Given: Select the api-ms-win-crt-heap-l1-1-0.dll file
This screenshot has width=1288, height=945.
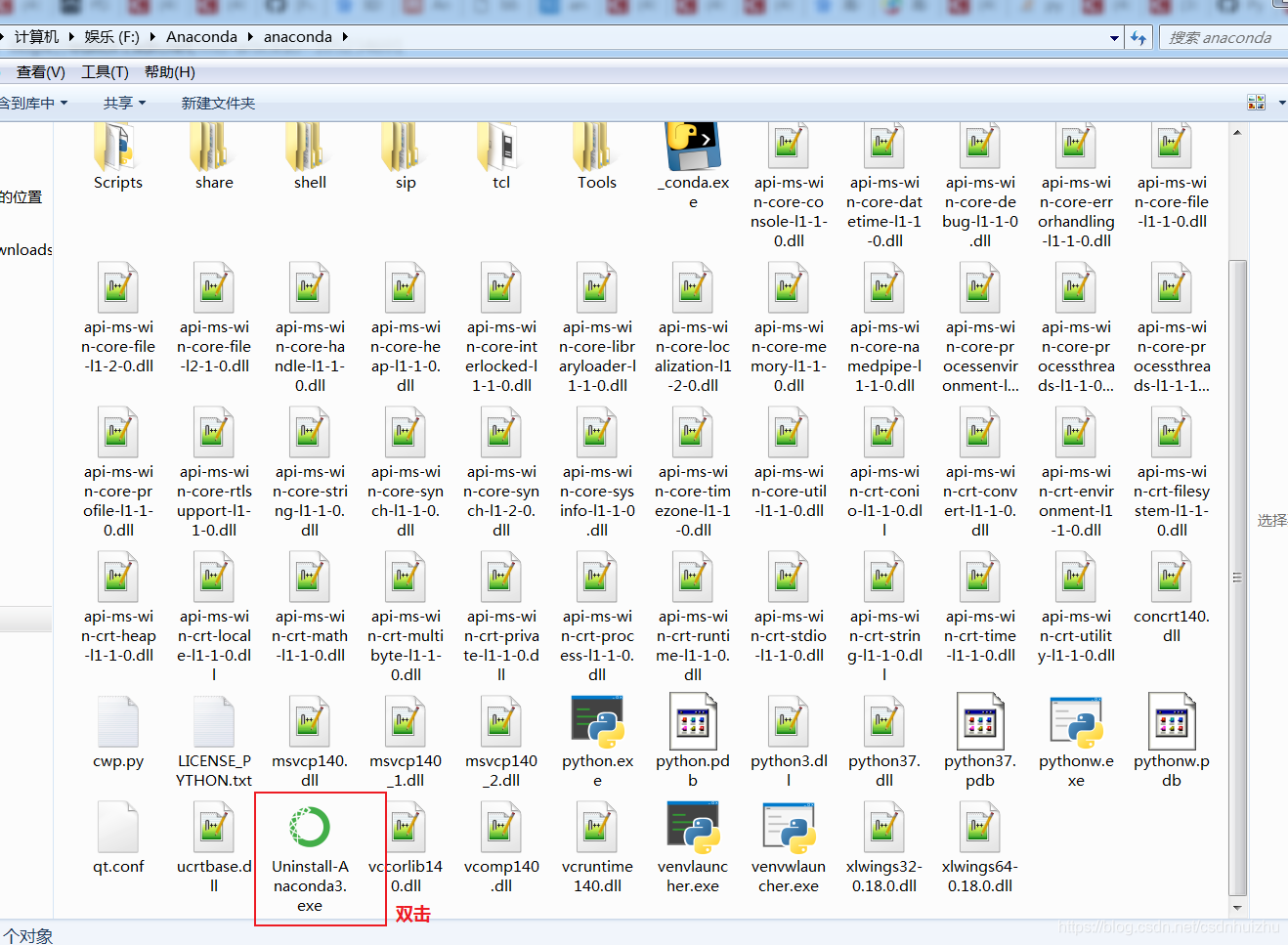Looking at the screenshot, I should [118, 608].
